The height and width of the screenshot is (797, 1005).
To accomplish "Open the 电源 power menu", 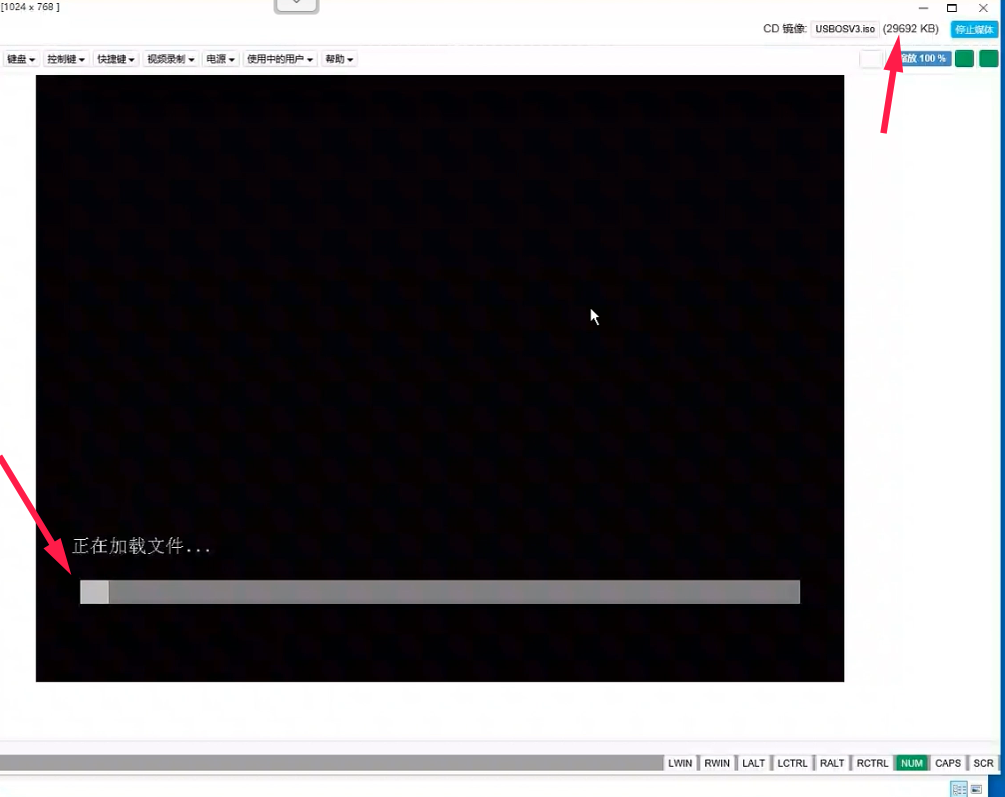I will point(220,59).
